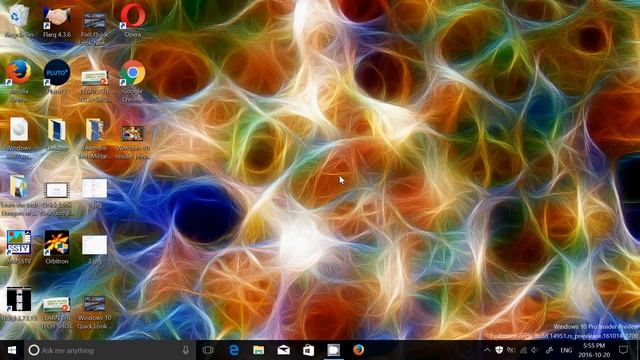Image resolution: width=640 pixels, height=360 pixels.
Task: Open the Windows 10 insider preview picture icon
Action: point(133,141)
